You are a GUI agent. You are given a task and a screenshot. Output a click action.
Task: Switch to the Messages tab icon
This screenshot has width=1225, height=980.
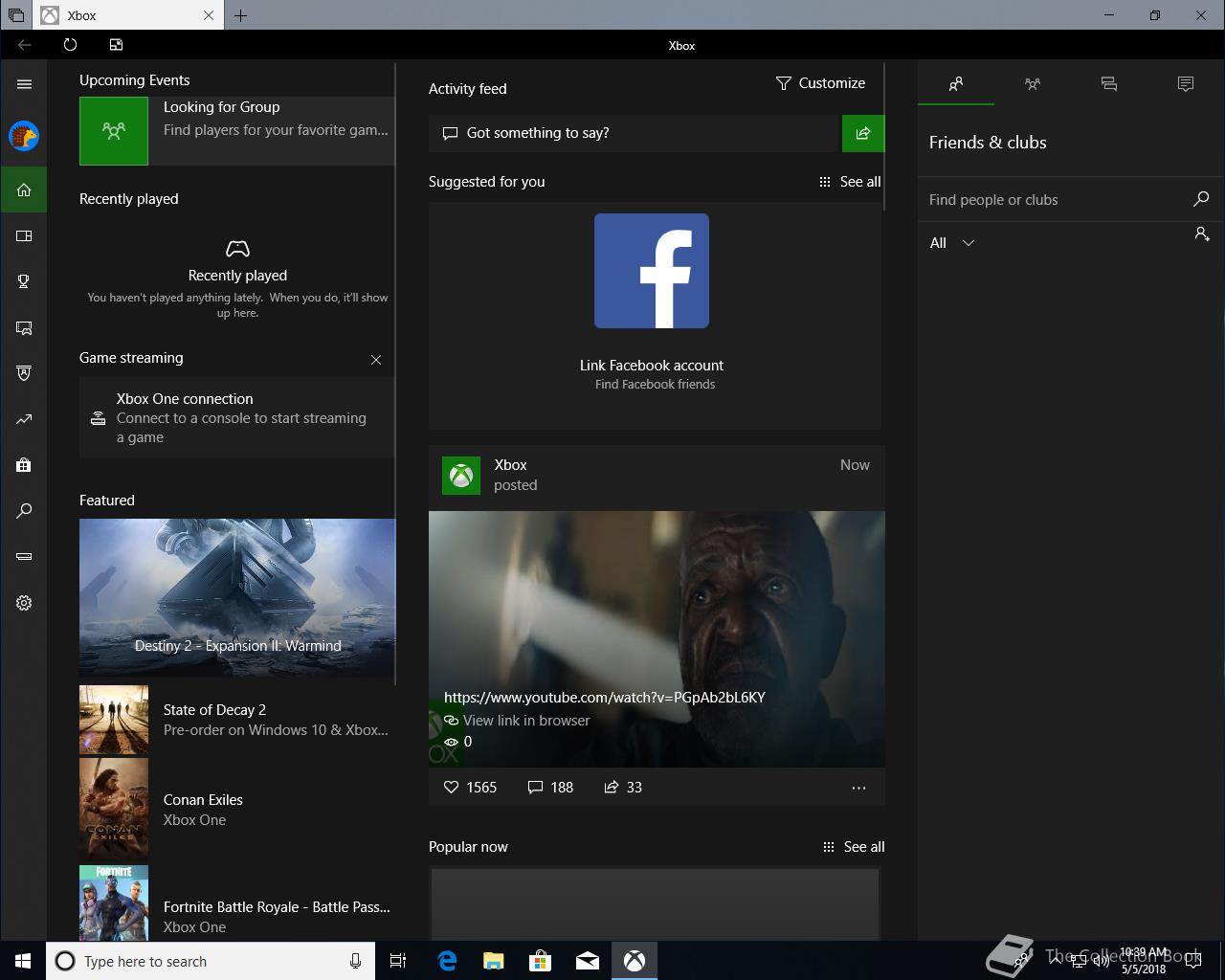(x=1109, y=84)
